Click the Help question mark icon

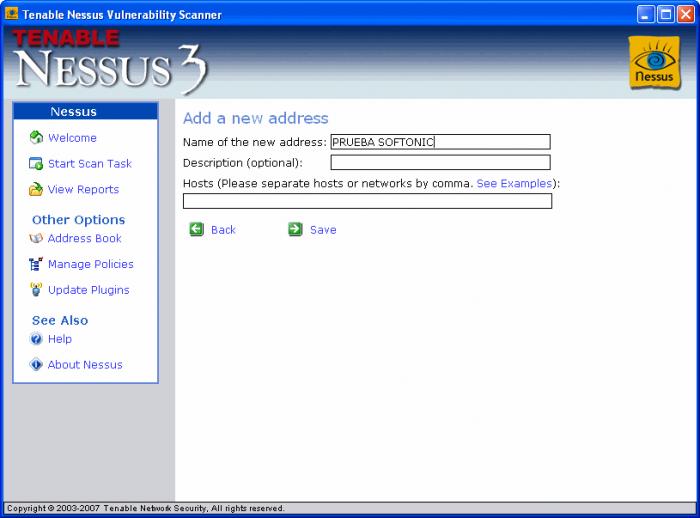(36, 338)
